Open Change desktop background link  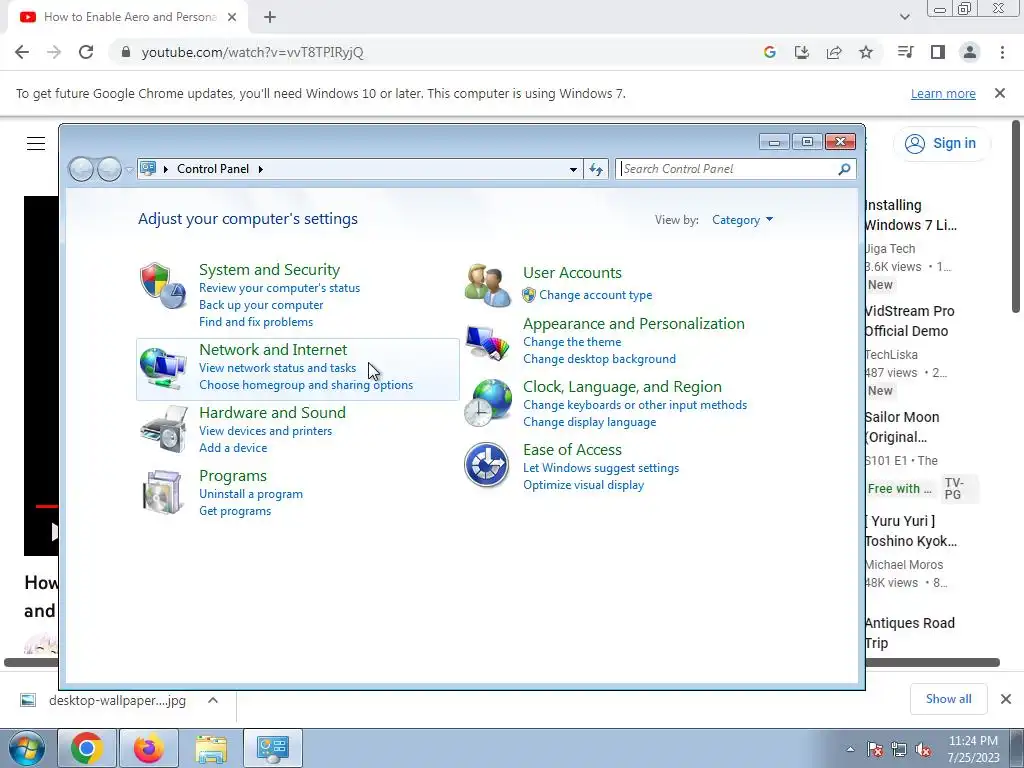click(x=600, y=359)
